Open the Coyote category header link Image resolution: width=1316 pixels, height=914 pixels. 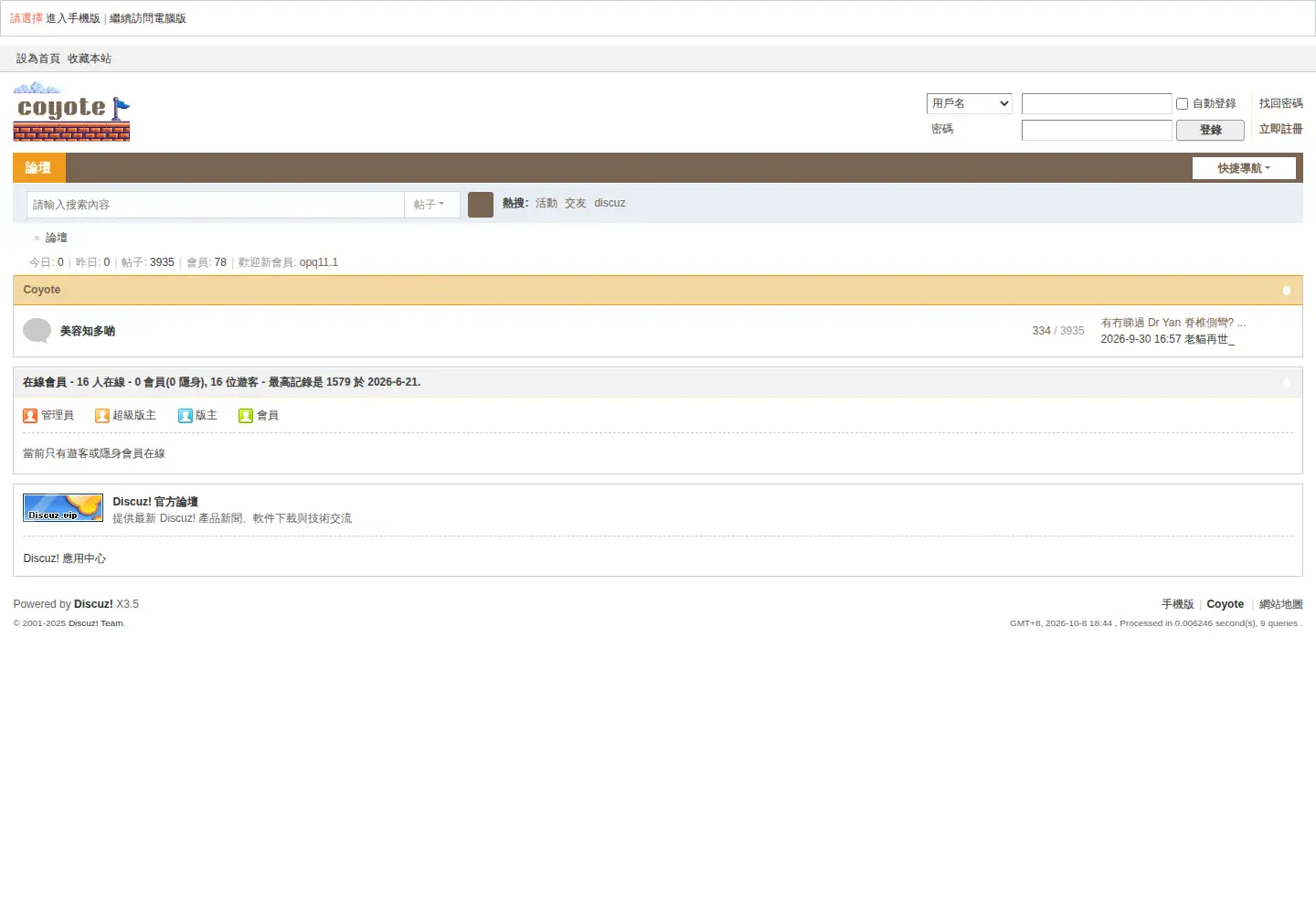42,290
